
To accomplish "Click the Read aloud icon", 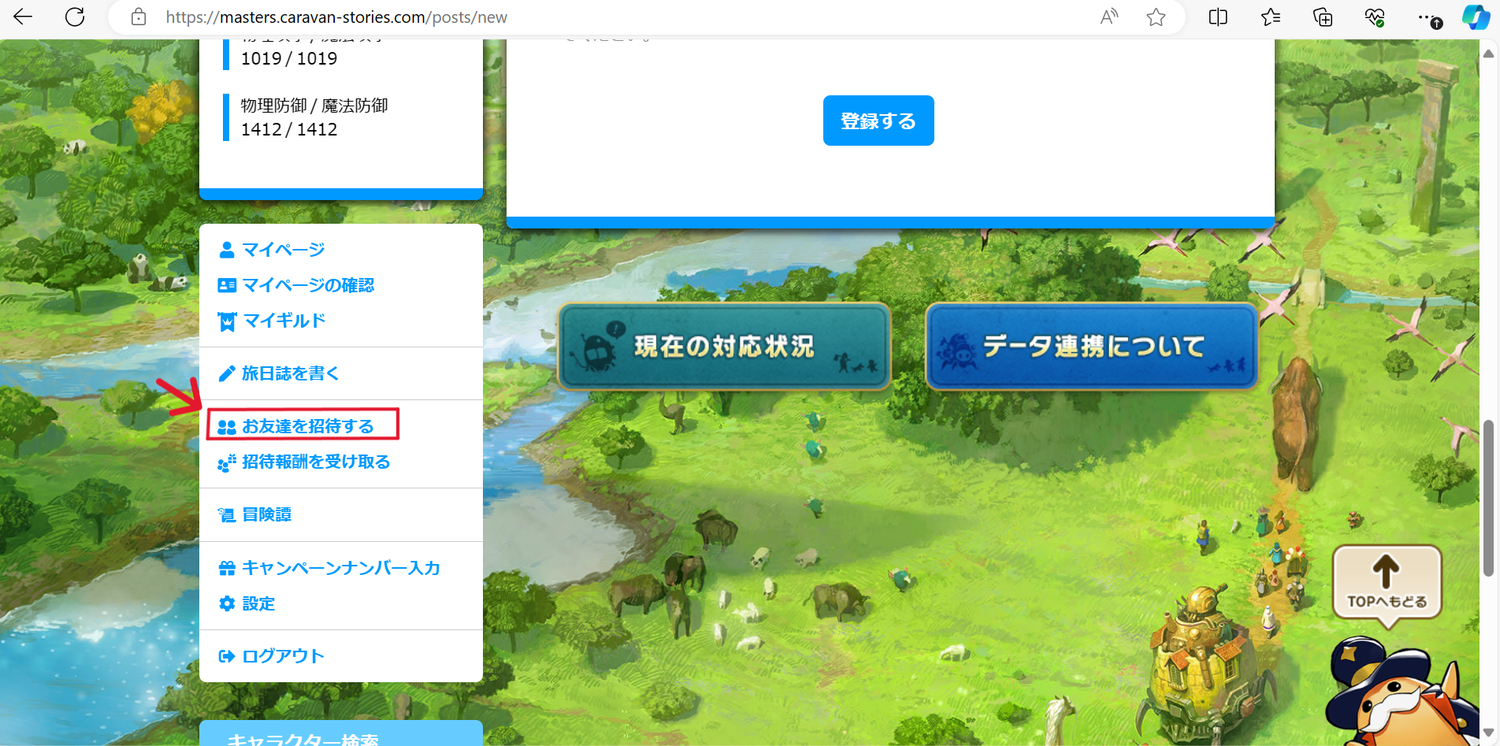I will [x=1109, y=17].
